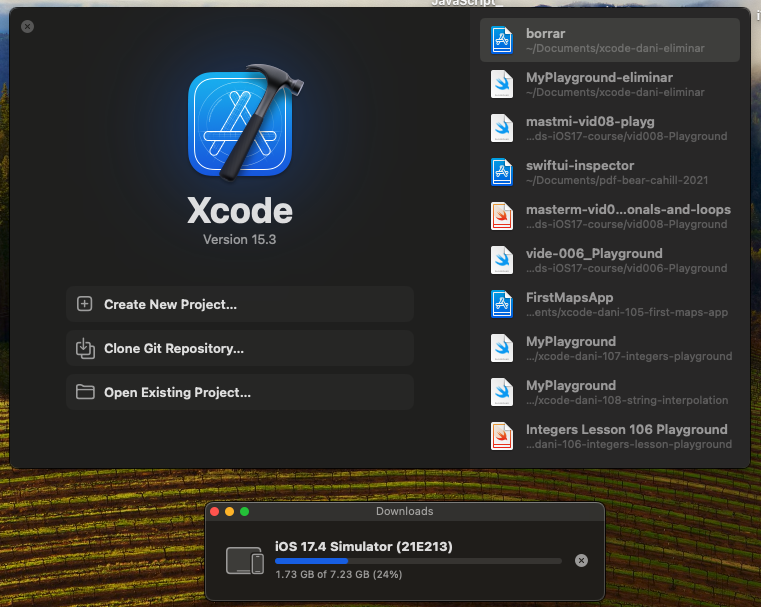Open the FirstMapsApp recent project
This screenshot has height=607, width=761.
tap(610, 304)
